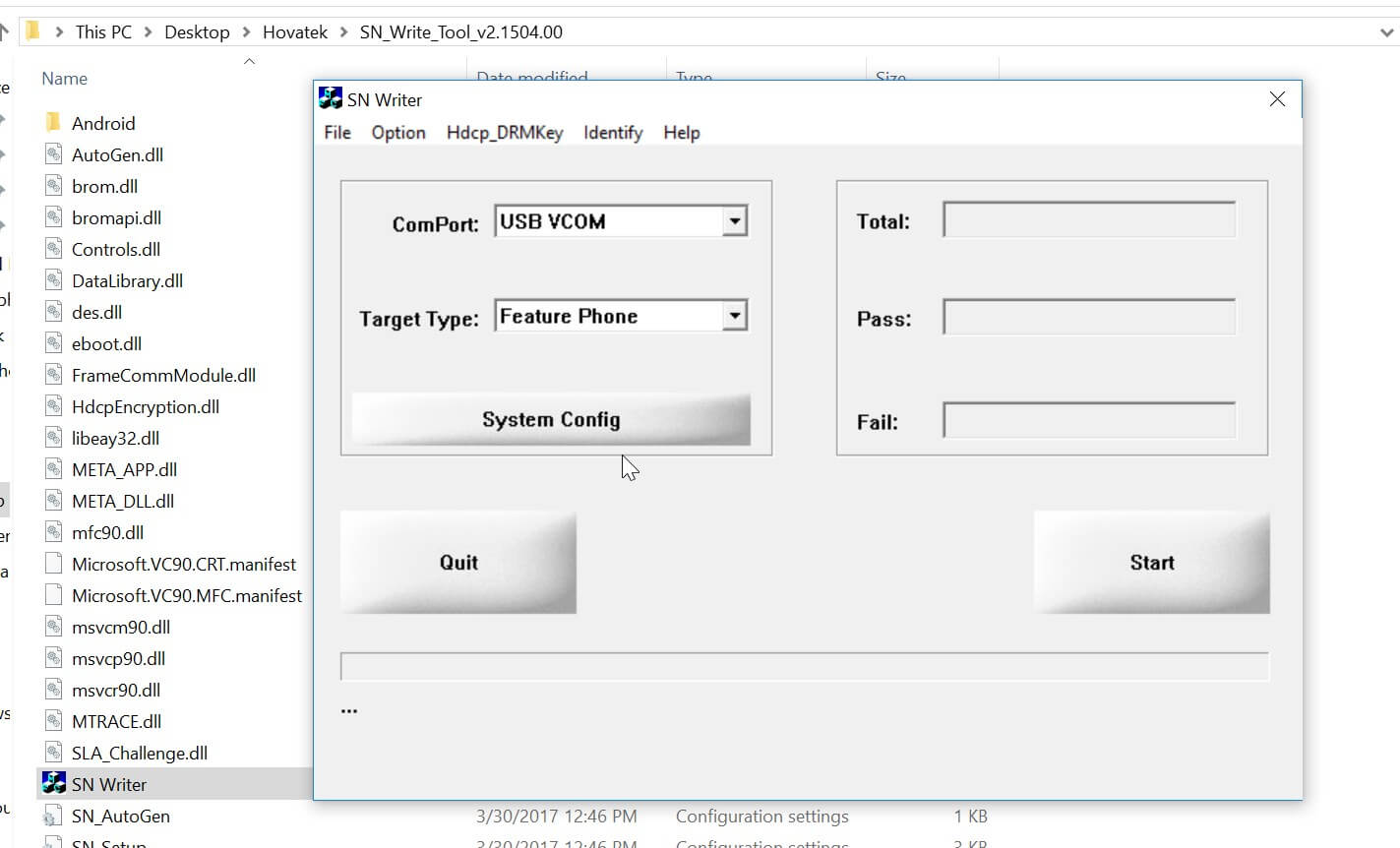
Task: Open the Android folder
Action: (x=102, y=122)
